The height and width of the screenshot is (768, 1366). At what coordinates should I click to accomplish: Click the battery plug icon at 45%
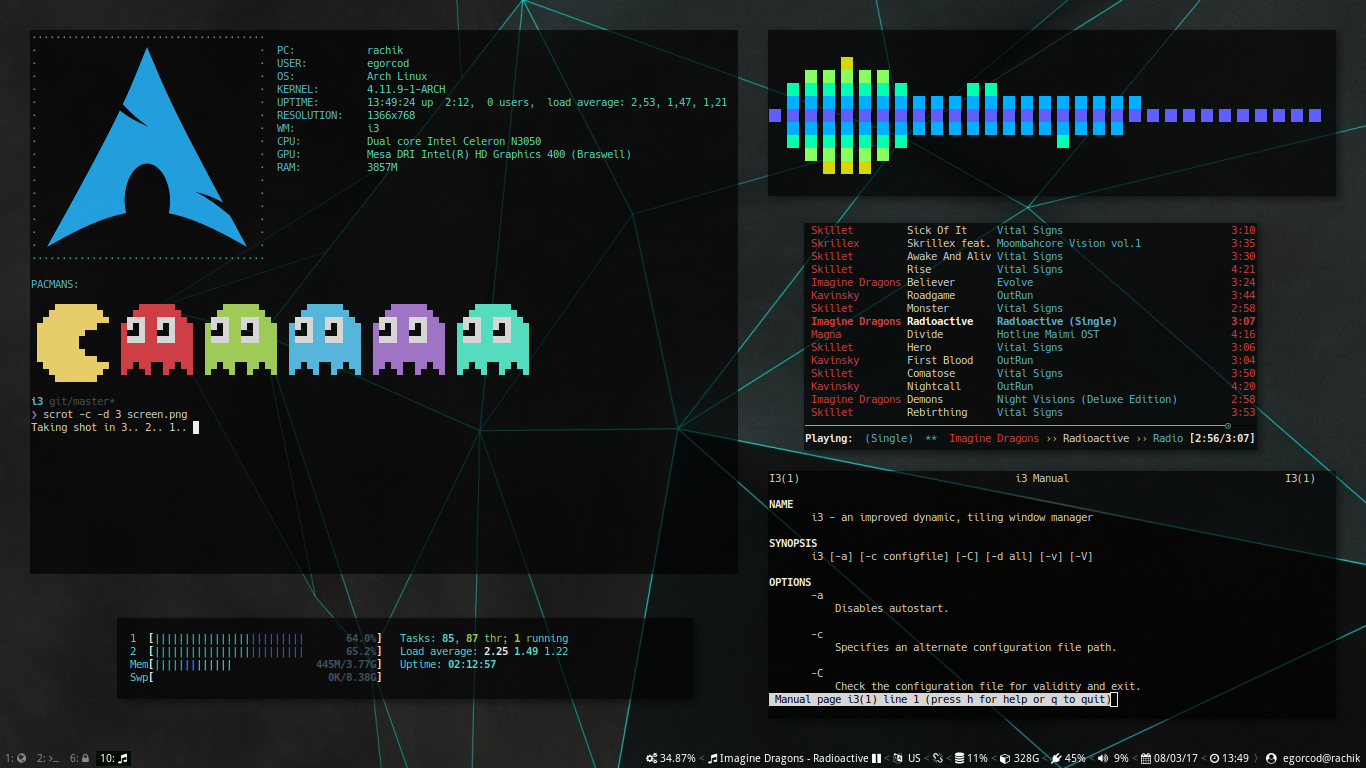click(1056, 758)
